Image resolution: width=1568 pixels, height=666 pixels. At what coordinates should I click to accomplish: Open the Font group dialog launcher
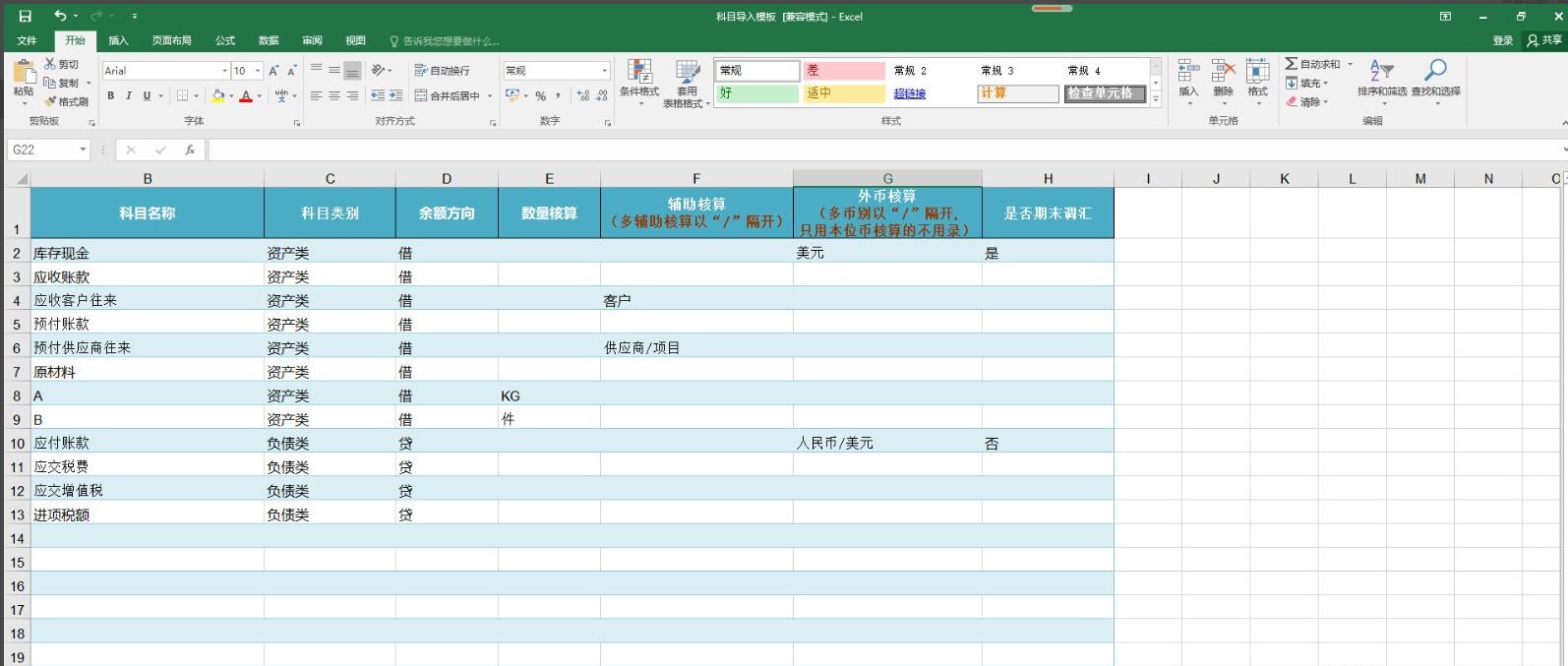(x=297, y=123)
